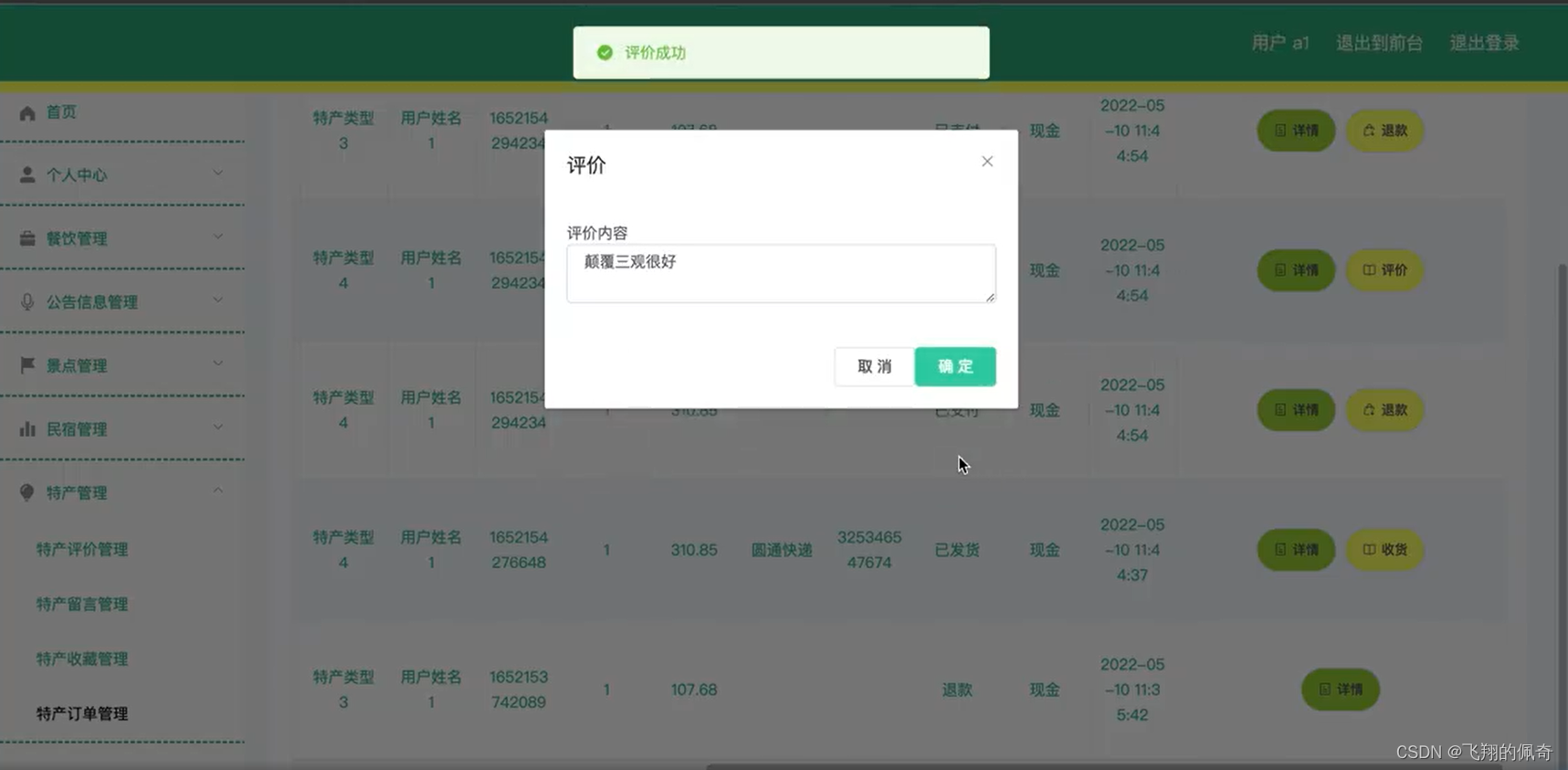Open 首页 in the sidebar
The height and width of the screenshot is (770, 1568).
tap(61, 112)
